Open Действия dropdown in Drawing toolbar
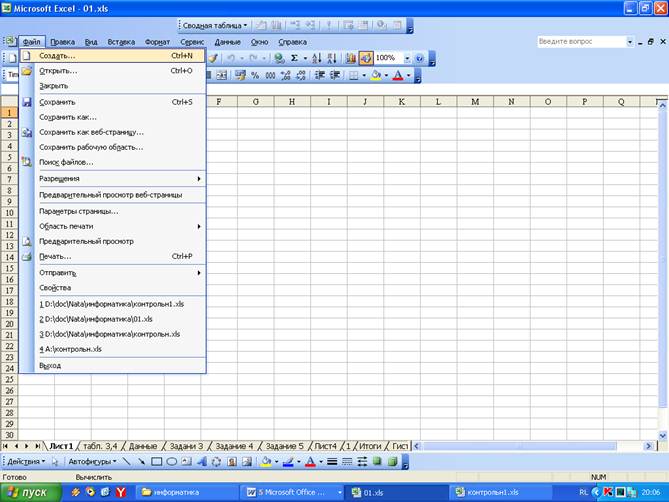Viewport: 669px width, 502px height. (x=26, y=461)
